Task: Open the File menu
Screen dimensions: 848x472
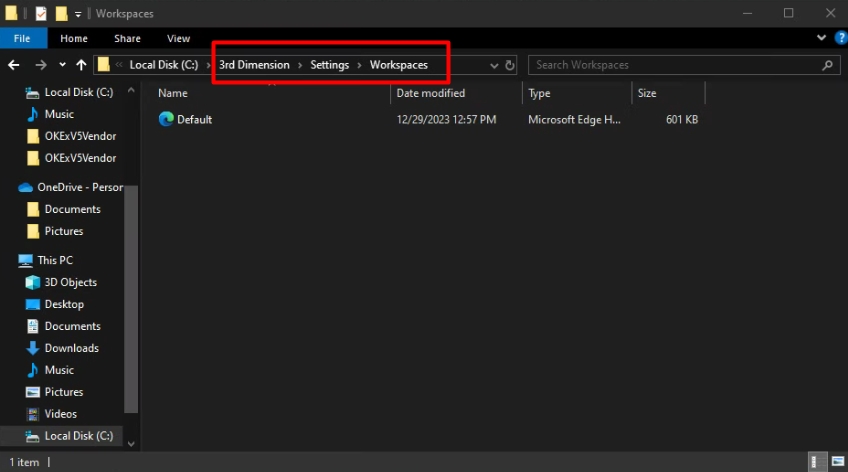Action: tap(22, 38)
